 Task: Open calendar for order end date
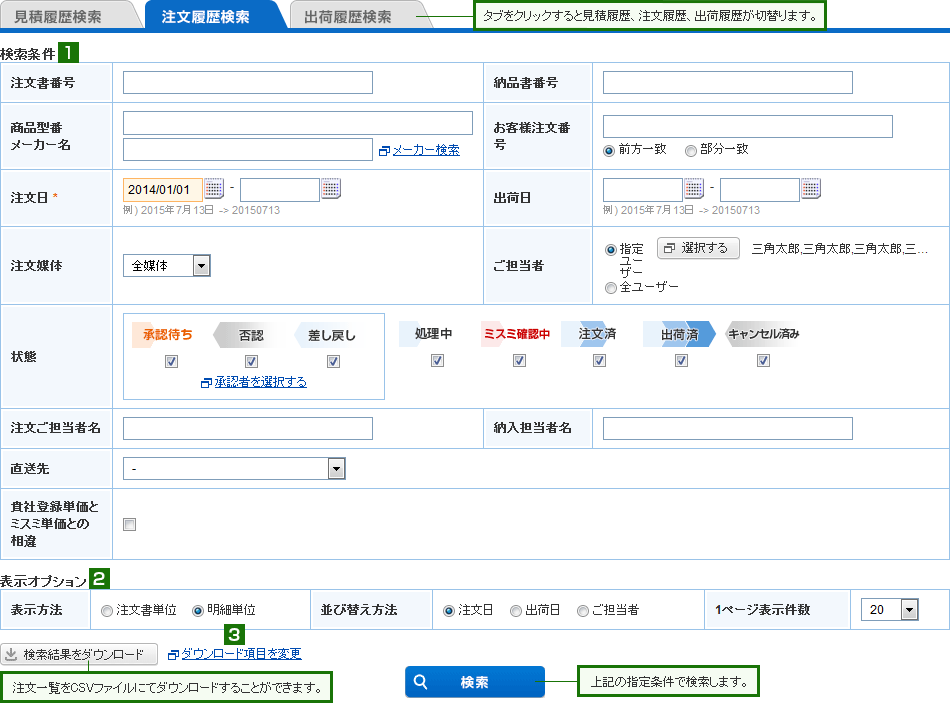(x=331, y=188)
